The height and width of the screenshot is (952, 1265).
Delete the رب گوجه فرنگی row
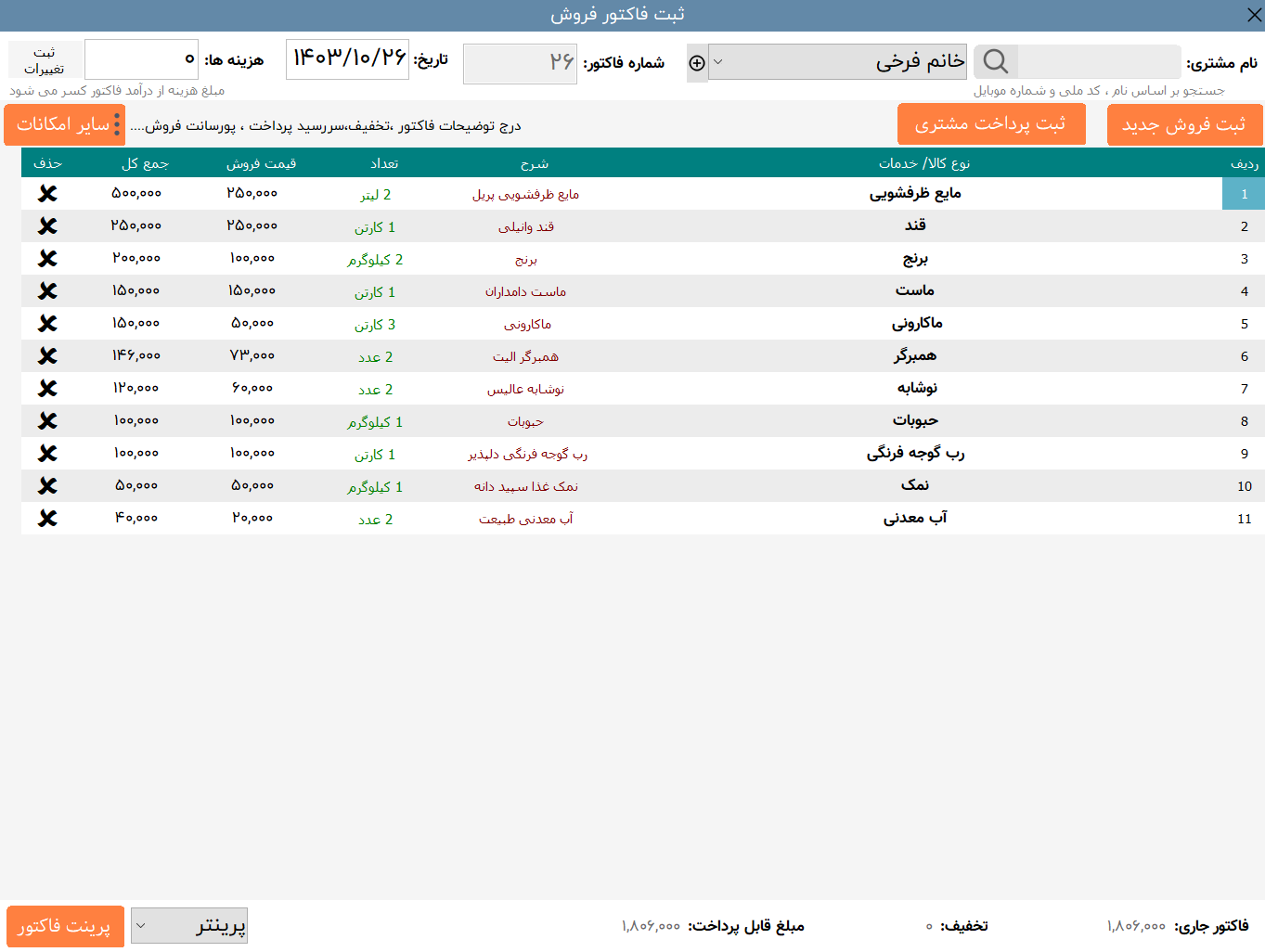pos(47,454)
